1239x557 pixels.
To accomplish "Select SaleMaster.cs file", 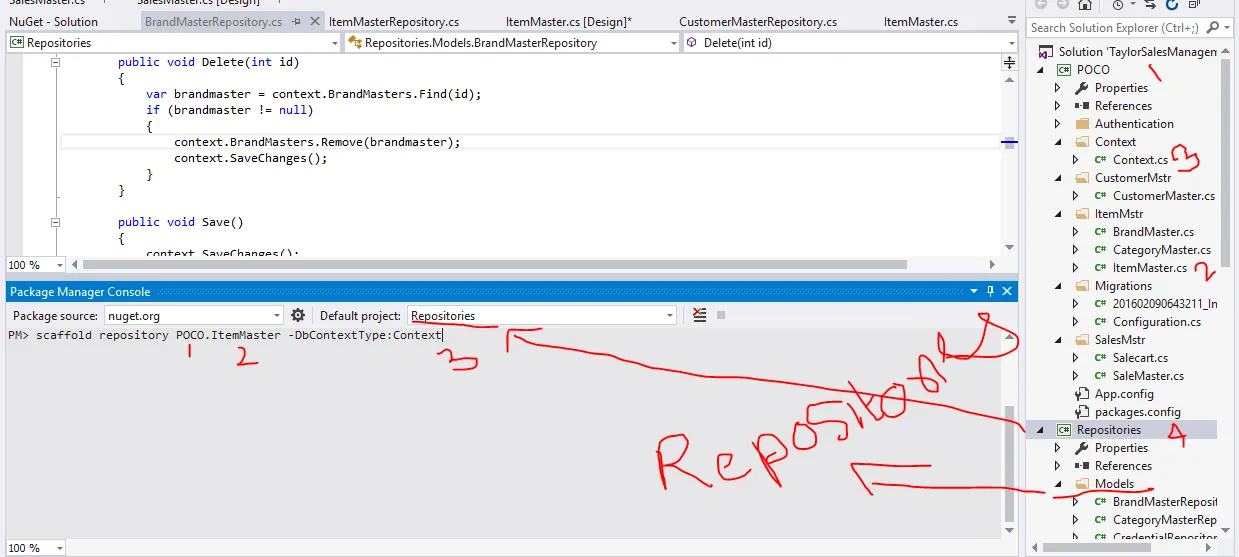I will 1148,376.
